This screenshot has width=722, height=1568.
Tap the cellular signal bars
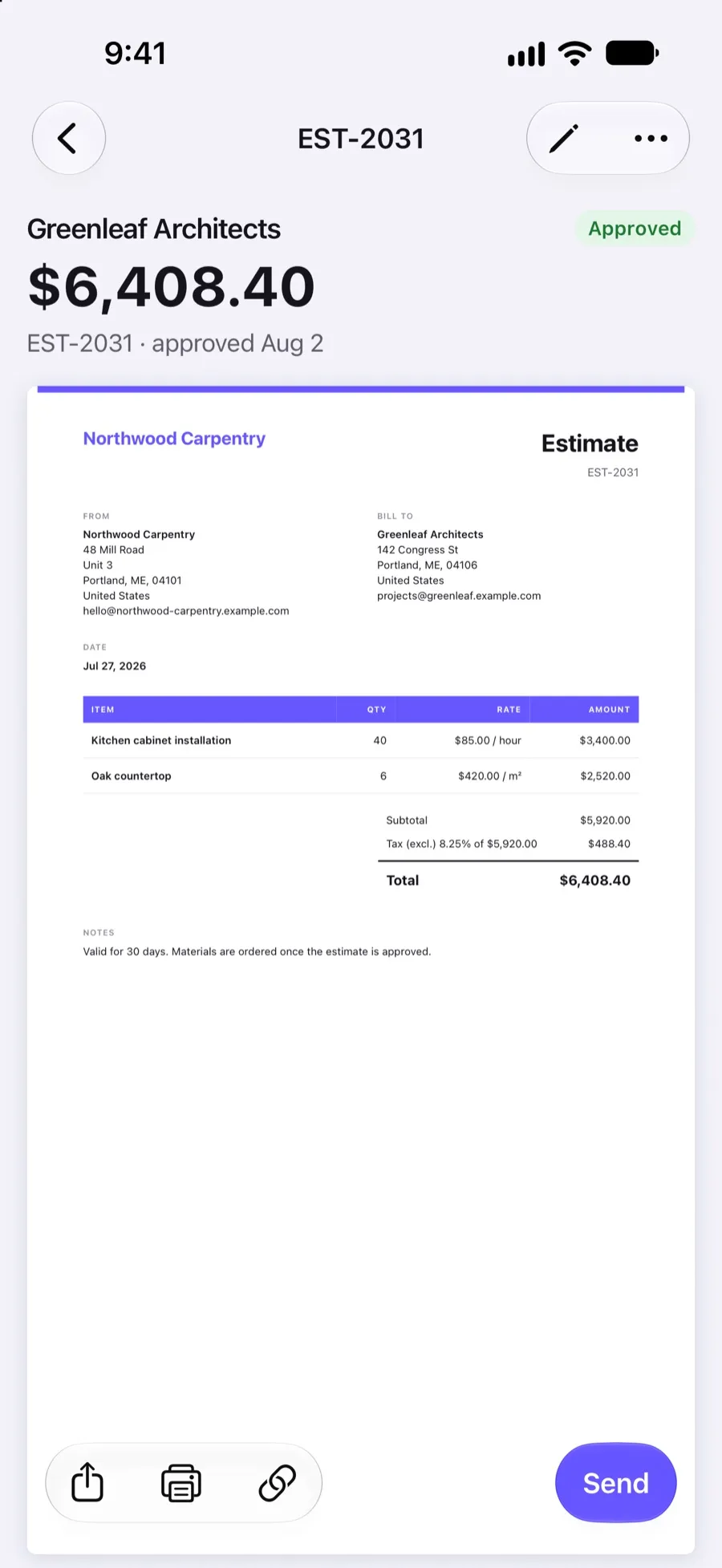[x=526, y=54]
